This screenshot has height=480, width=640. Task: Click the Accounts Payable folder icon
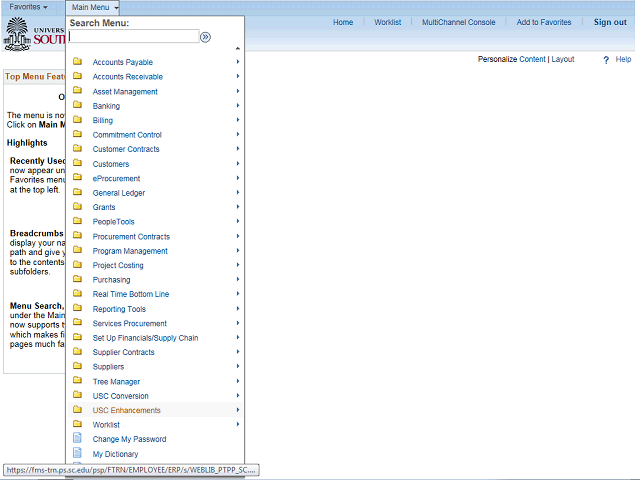(78, 62)
